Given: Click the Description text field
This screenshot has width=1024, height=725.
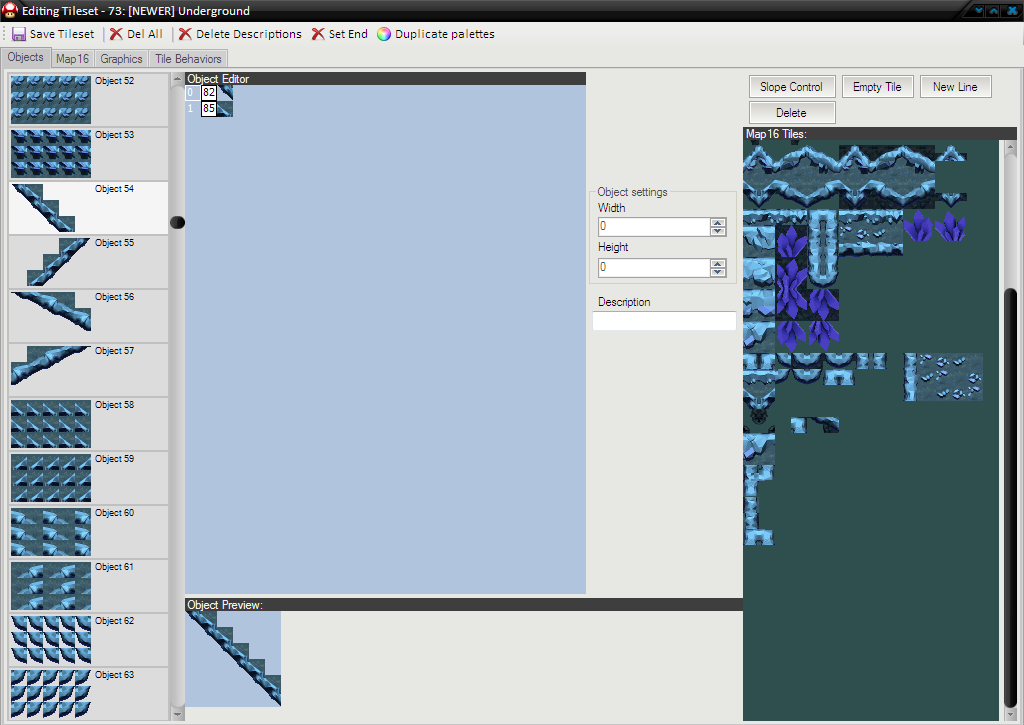Looking at the screenshot, I should (664, 321).
